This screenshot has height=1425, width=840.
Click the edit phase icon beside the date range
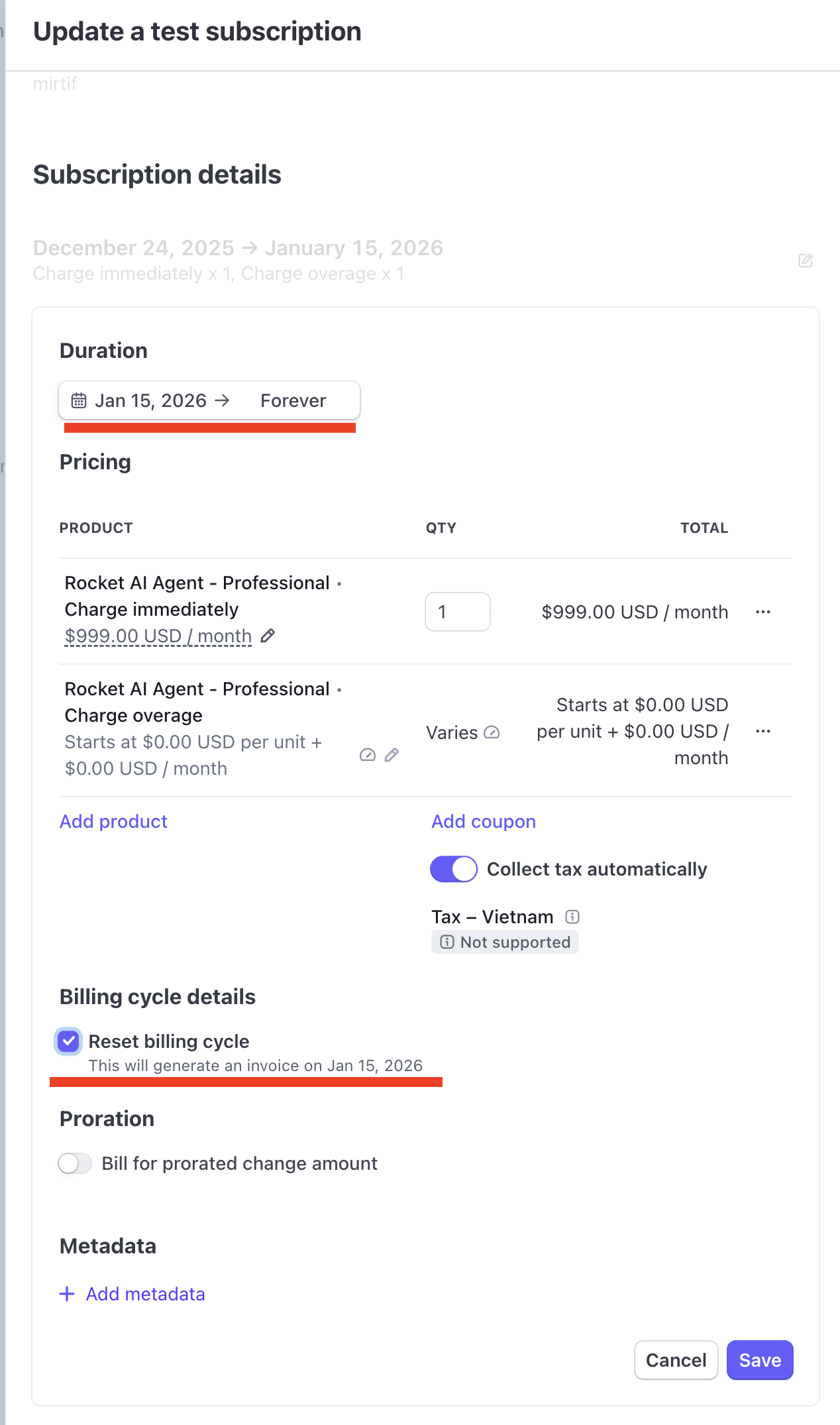(x=805, y=260)
